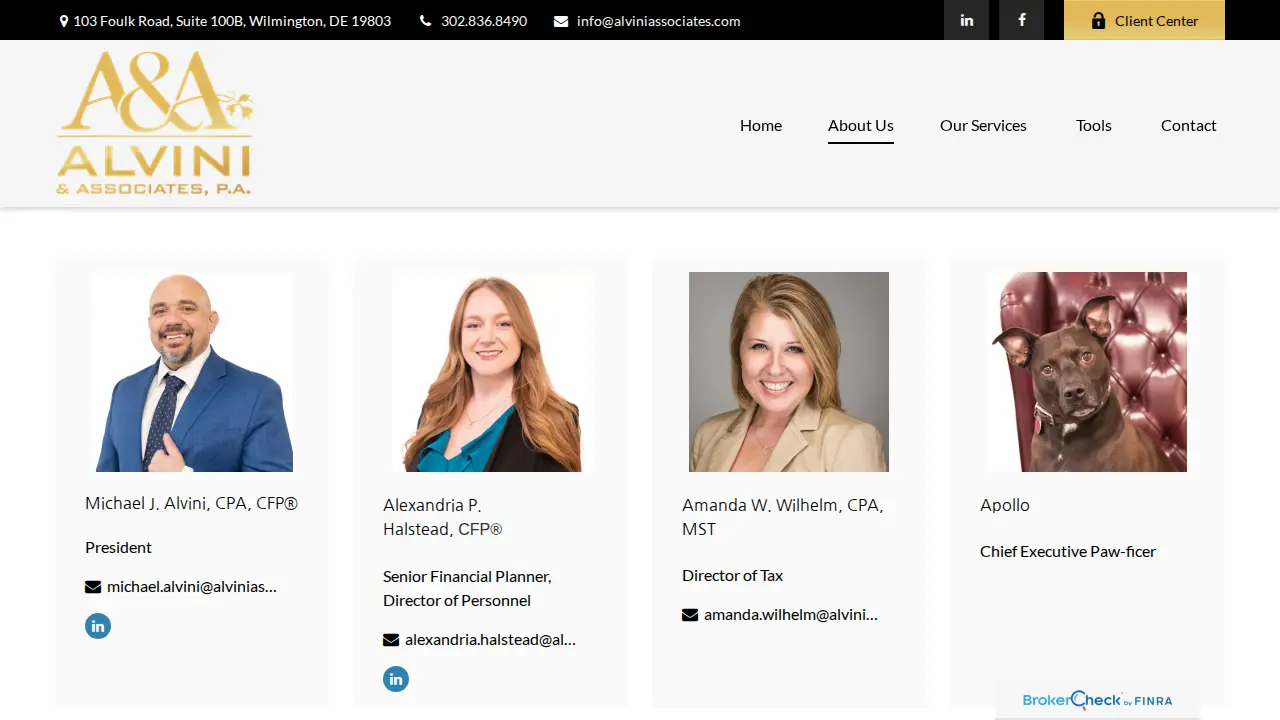Open Michael Alvini's LinkedIn profile icon
1280x720 pixels.
coord(98,626)
